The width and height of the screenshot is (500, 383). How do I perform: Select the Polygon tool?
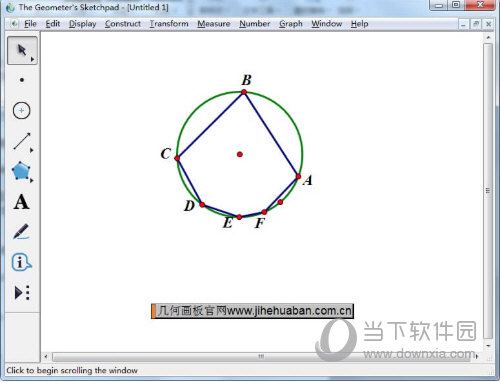[x=21, y=171]
